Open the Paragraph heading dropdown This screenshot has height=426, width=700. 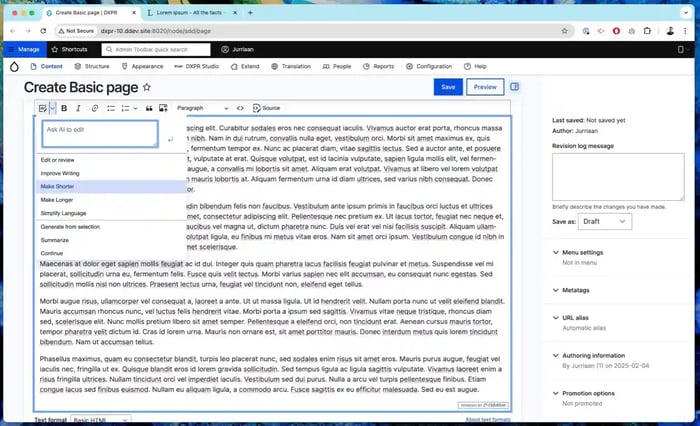[x=202, y=108]
